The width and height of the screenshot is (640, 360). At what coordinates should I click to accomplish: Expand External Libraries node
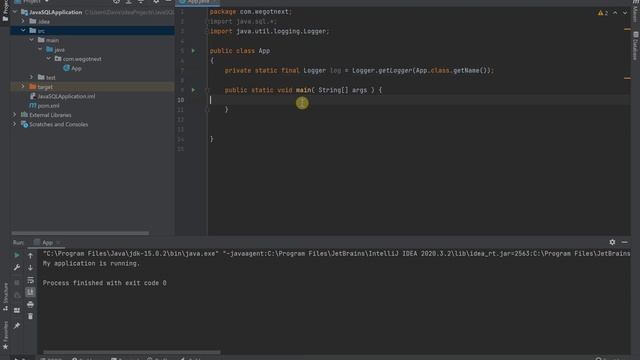tap(15, 115)
